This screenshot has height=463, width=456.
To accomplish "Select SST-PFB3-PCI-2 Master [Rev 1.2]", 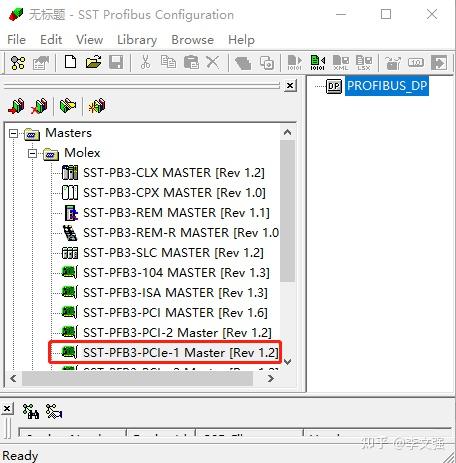I will pos(177,333).
